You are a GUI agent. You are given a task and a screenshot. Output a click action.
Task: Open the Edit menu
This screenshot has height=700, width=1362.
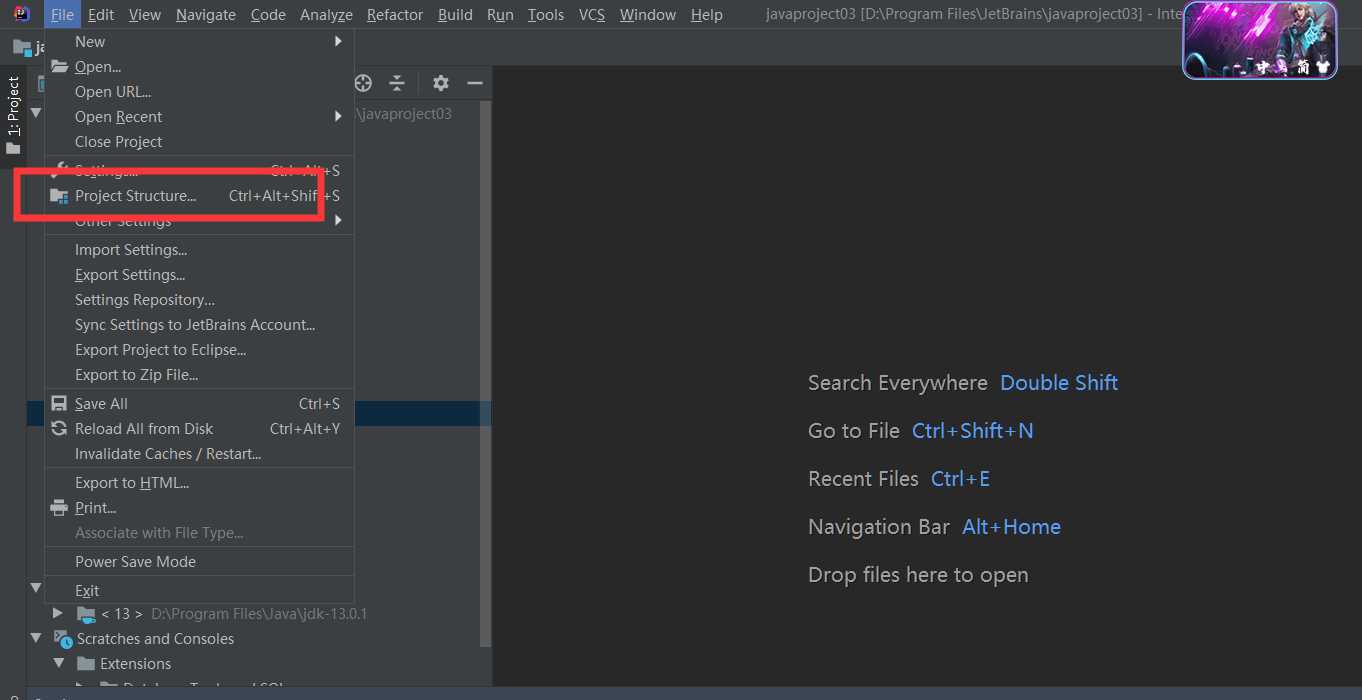[101, 15]
